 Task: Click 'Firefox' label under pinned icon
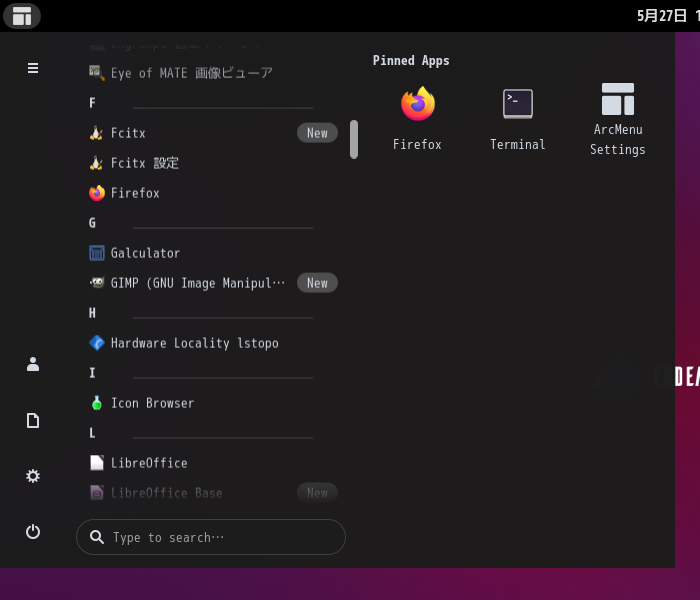(417, 144)
